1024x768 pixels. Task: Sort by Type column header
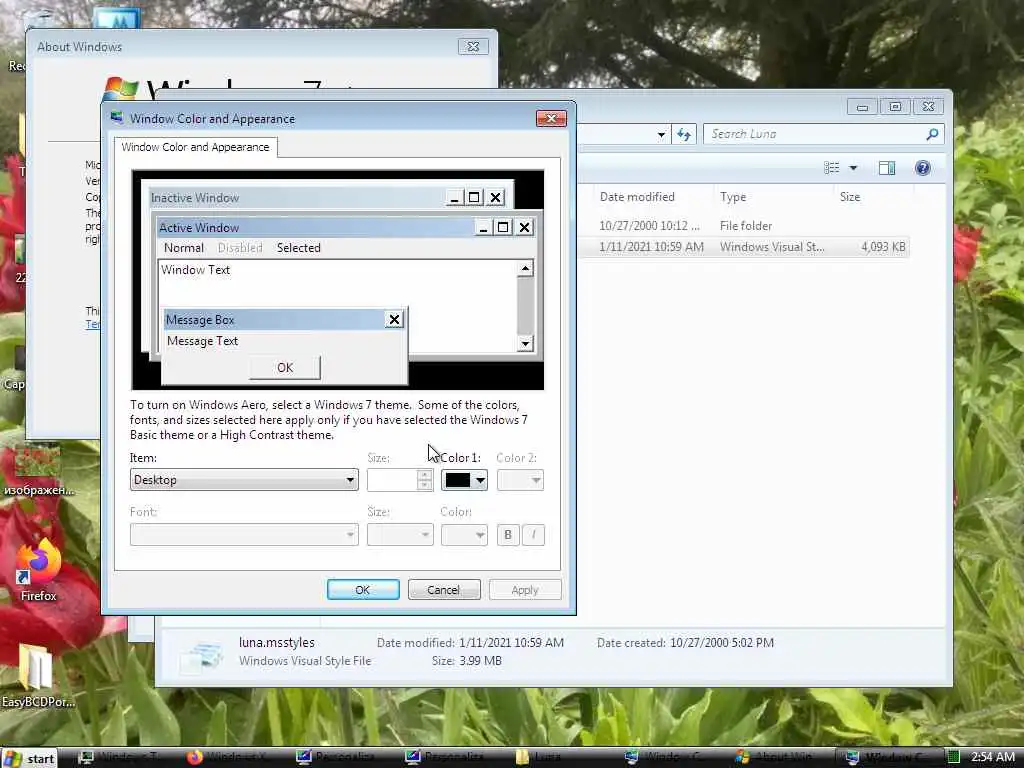pyautogui.click(x=733, y=197)
